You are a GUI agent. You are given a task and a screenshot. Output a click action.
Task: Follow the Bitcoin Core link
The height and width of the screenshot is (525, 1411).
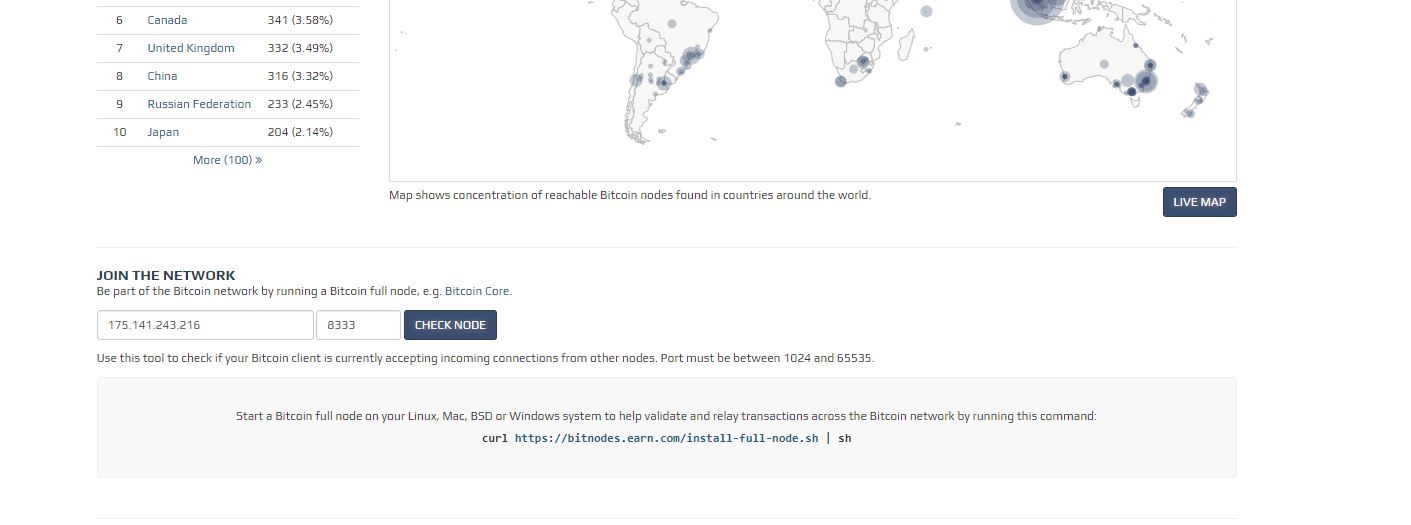point(477,292)
